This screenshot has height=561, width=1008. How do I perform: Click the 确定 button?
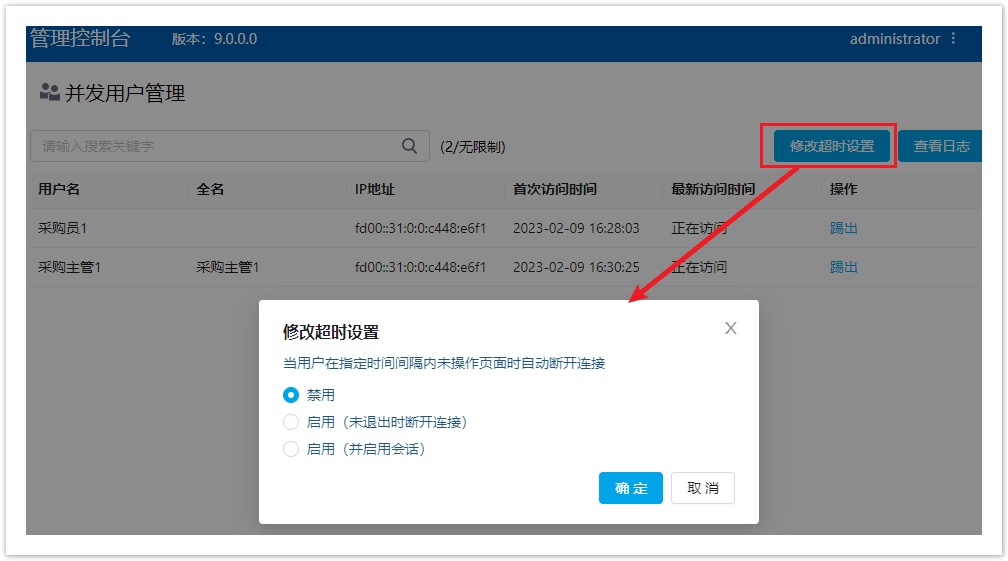pos(631,488)
